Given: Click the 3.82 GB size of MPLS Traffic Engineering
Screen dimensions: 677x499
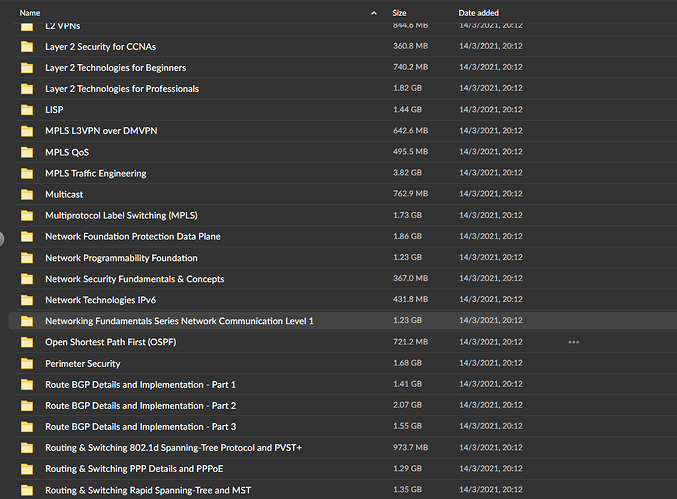Looking at the screenshot, I should [407, 173].
